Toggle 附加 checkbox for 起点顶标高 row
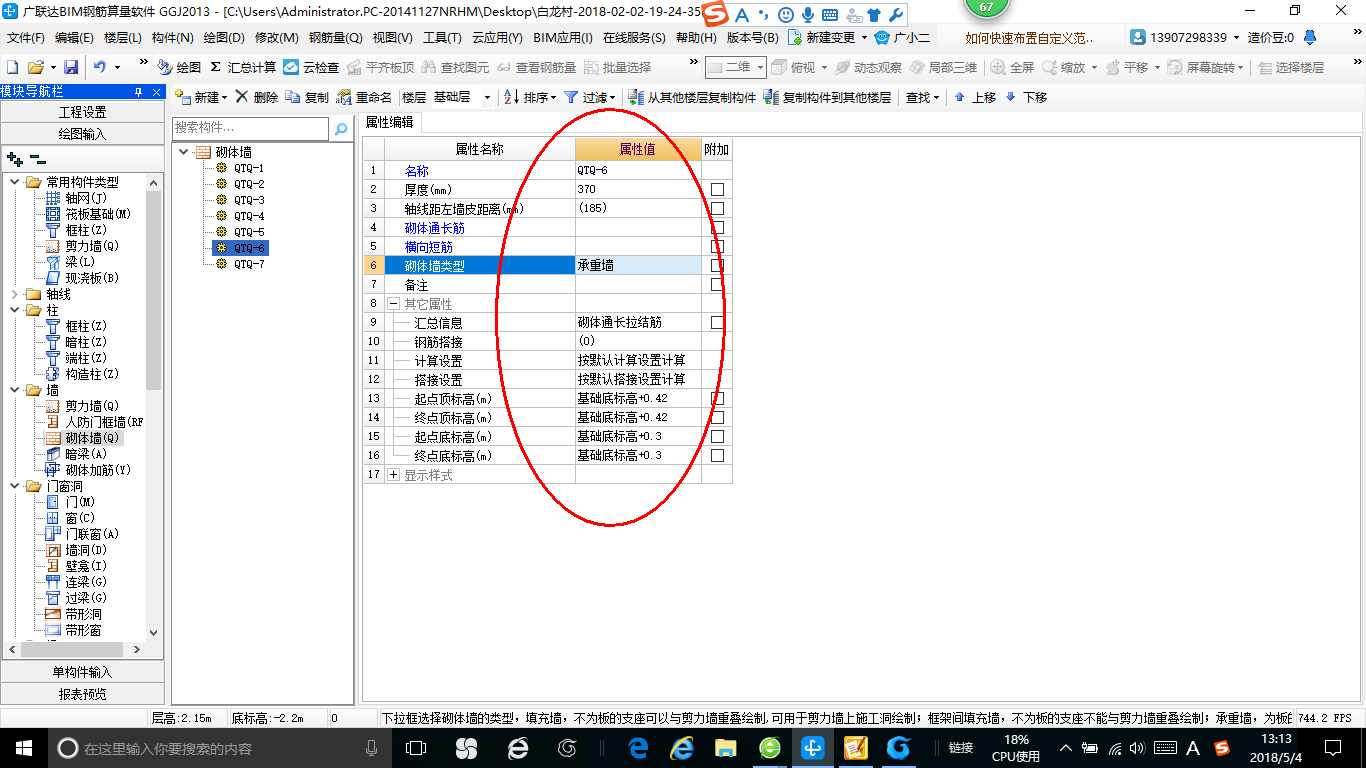 717,398
